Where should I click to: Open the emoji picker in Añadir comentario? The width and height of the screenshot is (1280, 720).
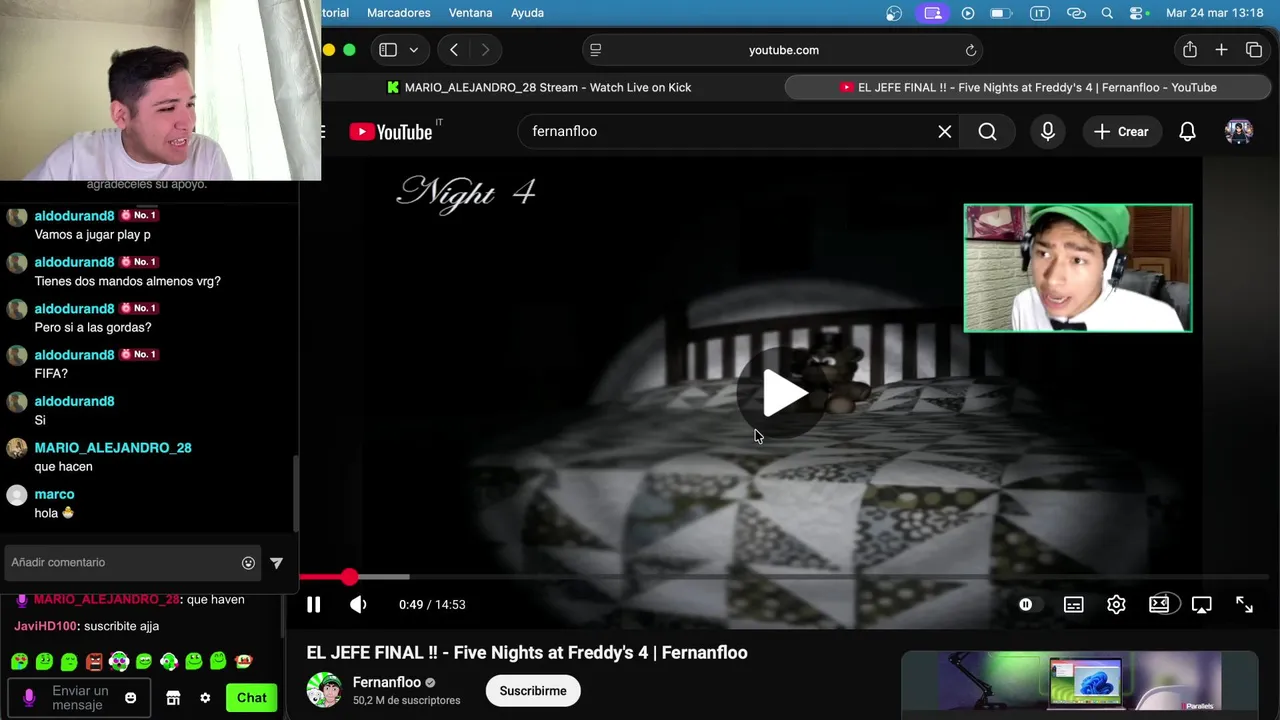[248, 563]
